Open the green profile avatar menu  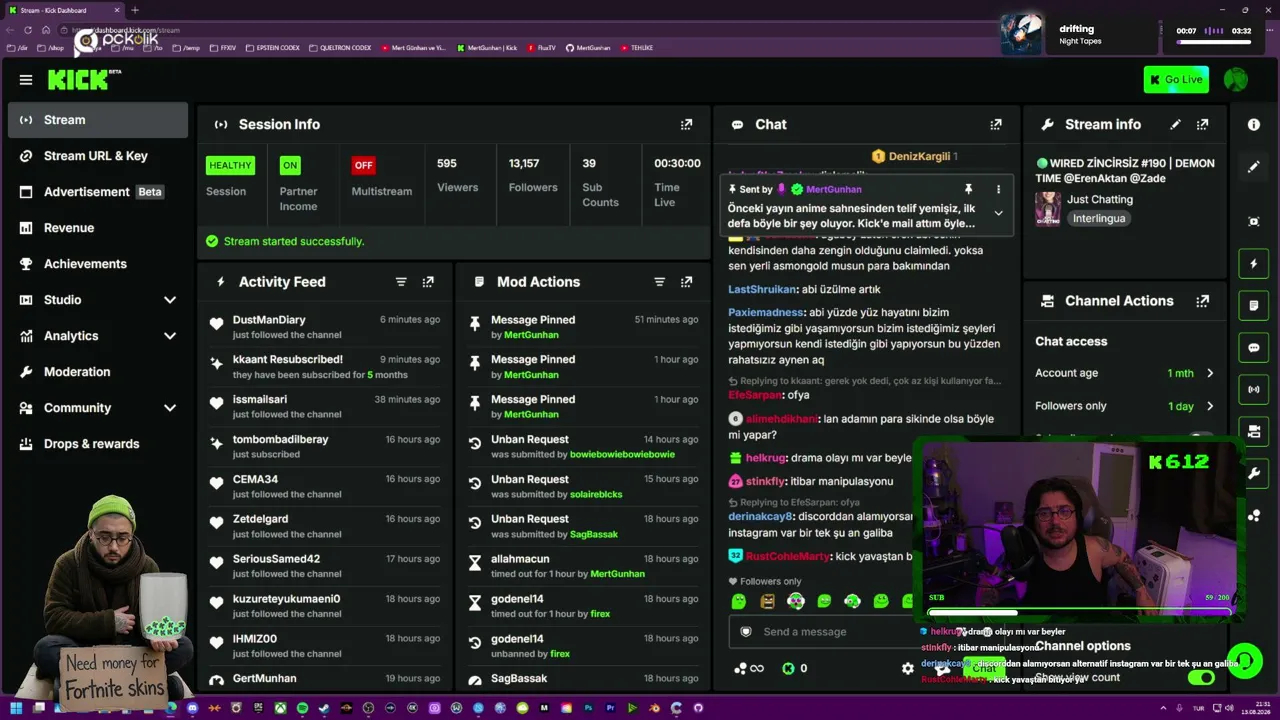pos(1236,80)
